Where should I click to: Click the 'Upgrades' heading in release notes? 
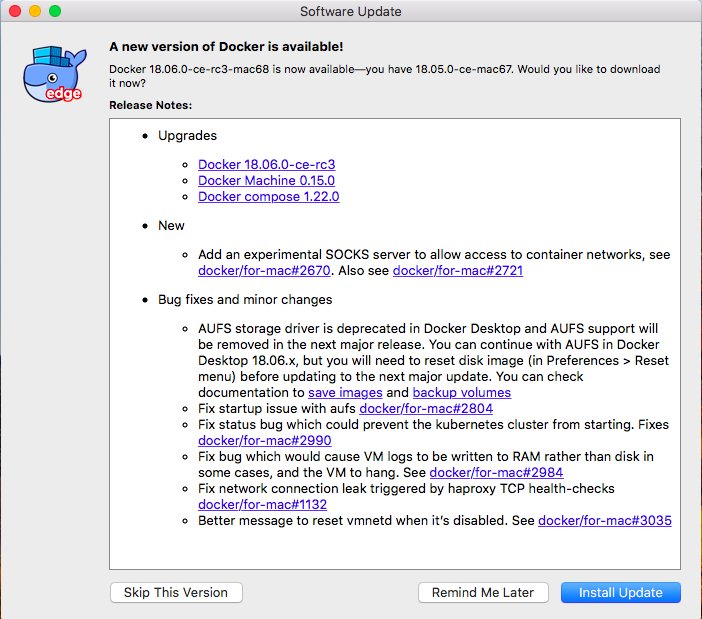[x=187, y=136]
